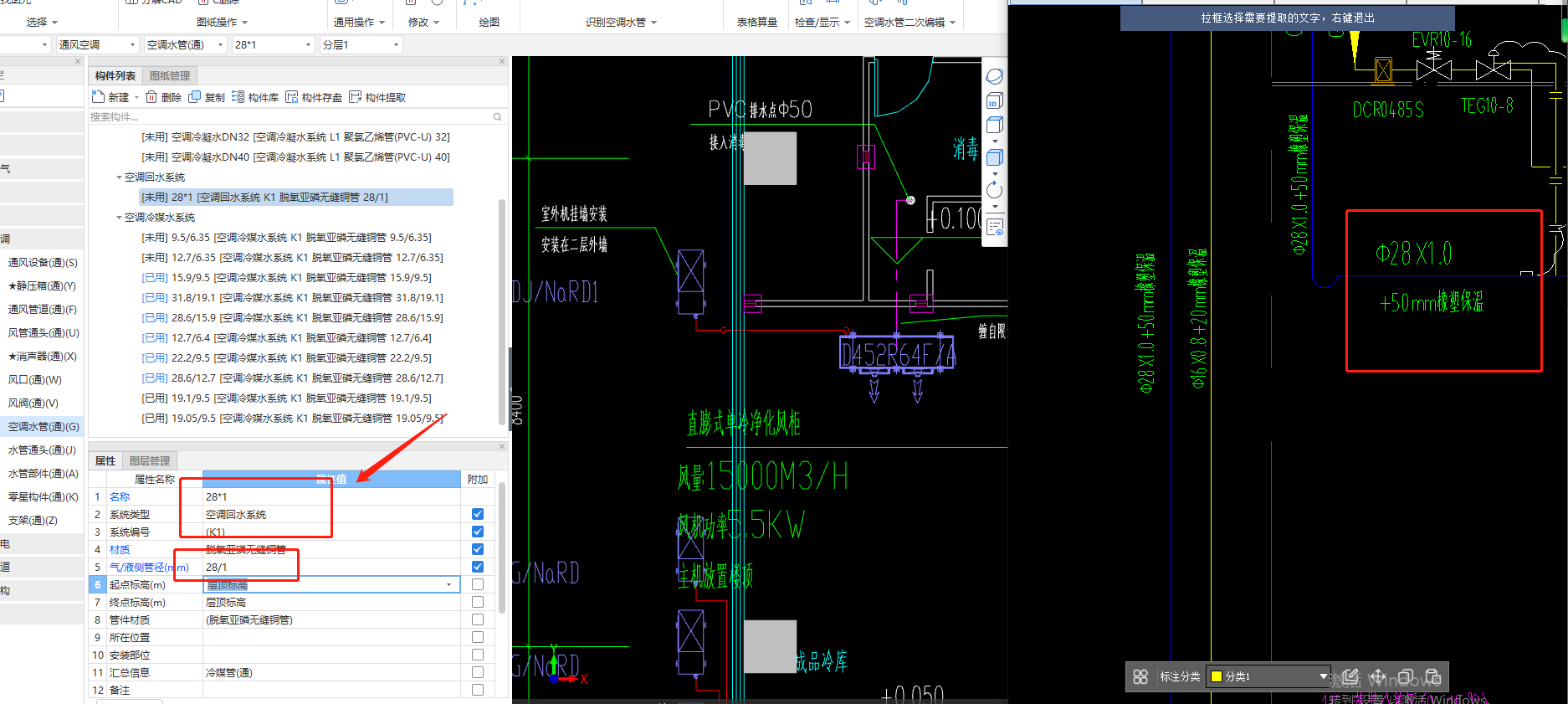This screenshot has width=1568, height=704.
Task: Switch to the 图层管理 tab
Action: pos(150,460)
